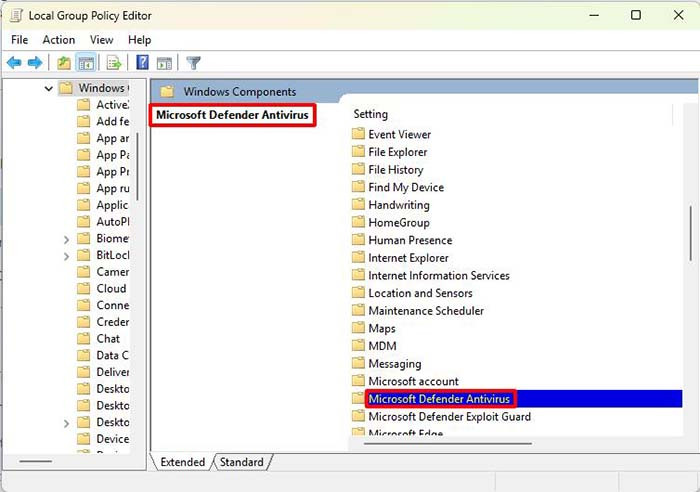Click the tree pane vertical scrollbar

(x=138, y=167)
